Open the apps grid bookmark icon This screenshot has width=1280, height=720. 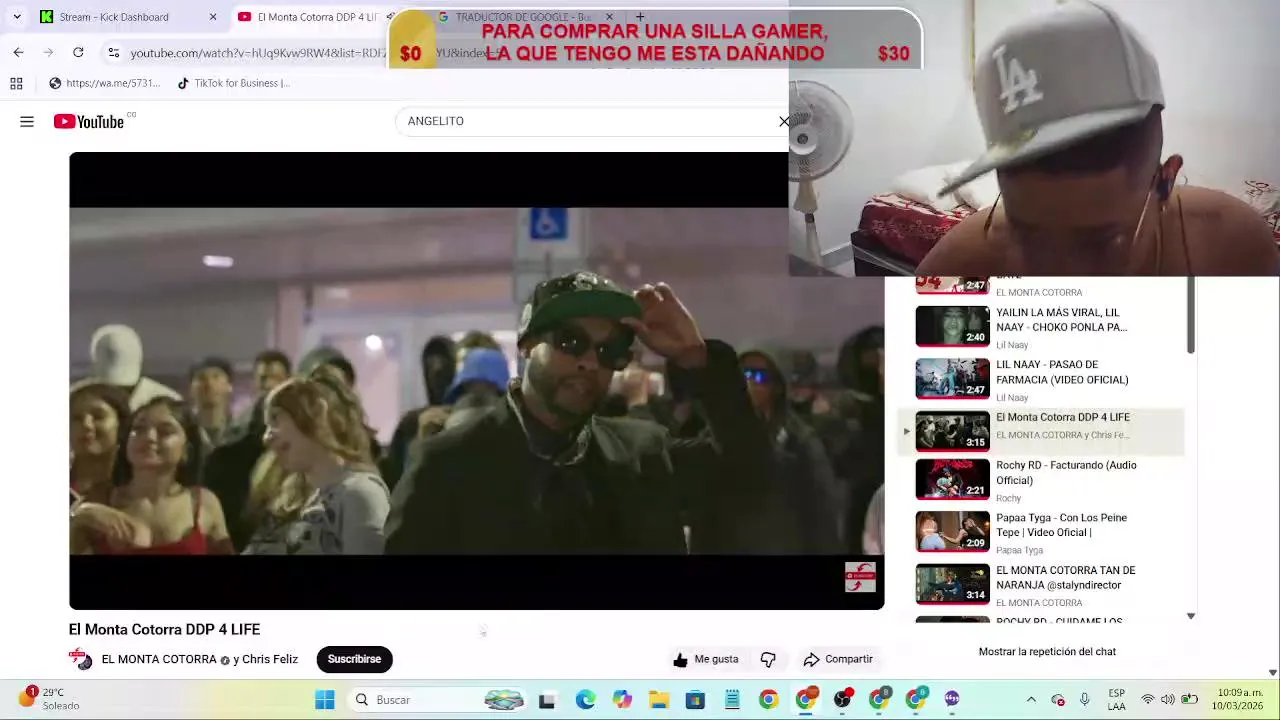pyautogui.click(x=16, y=83)
